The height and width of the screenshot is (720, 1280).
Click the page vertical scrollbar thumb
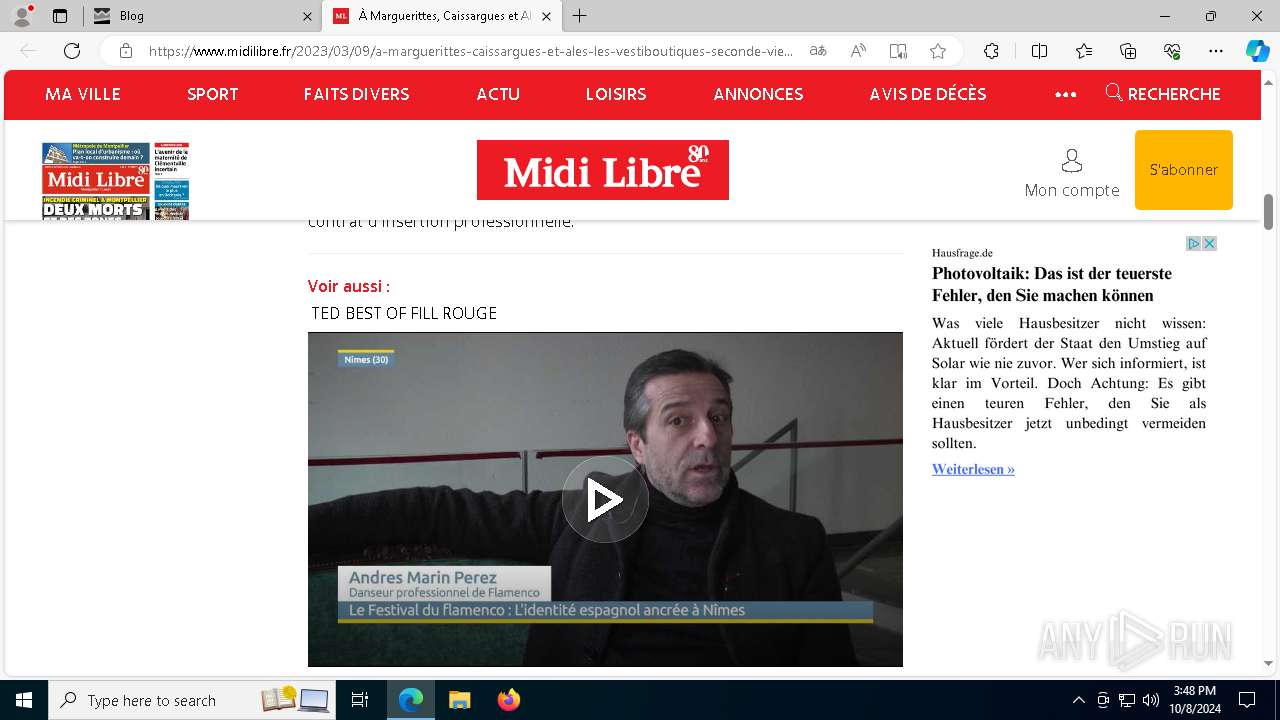click(1269, 212)
